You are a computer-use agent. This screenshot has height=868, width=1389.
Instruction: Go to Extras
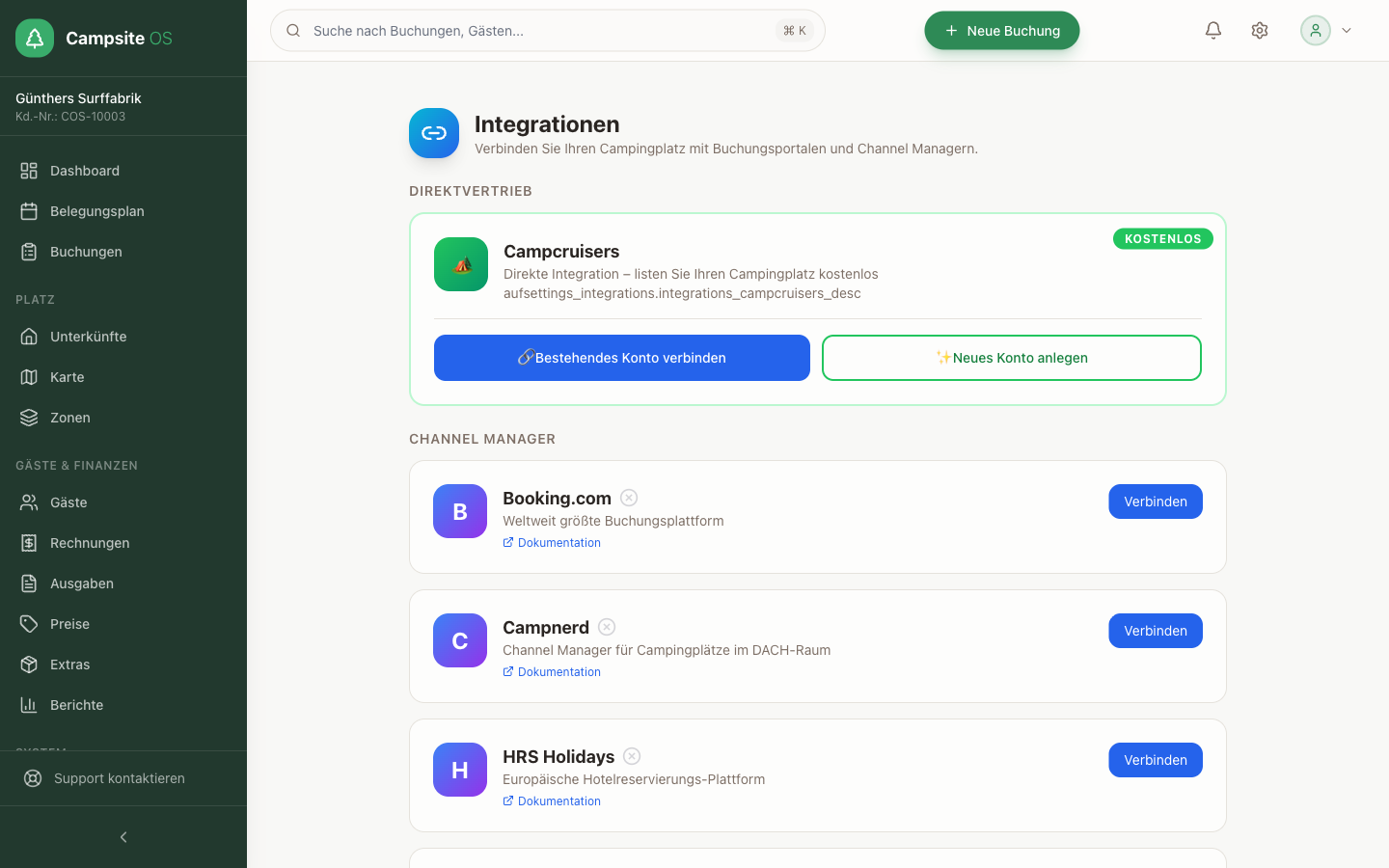123,665
